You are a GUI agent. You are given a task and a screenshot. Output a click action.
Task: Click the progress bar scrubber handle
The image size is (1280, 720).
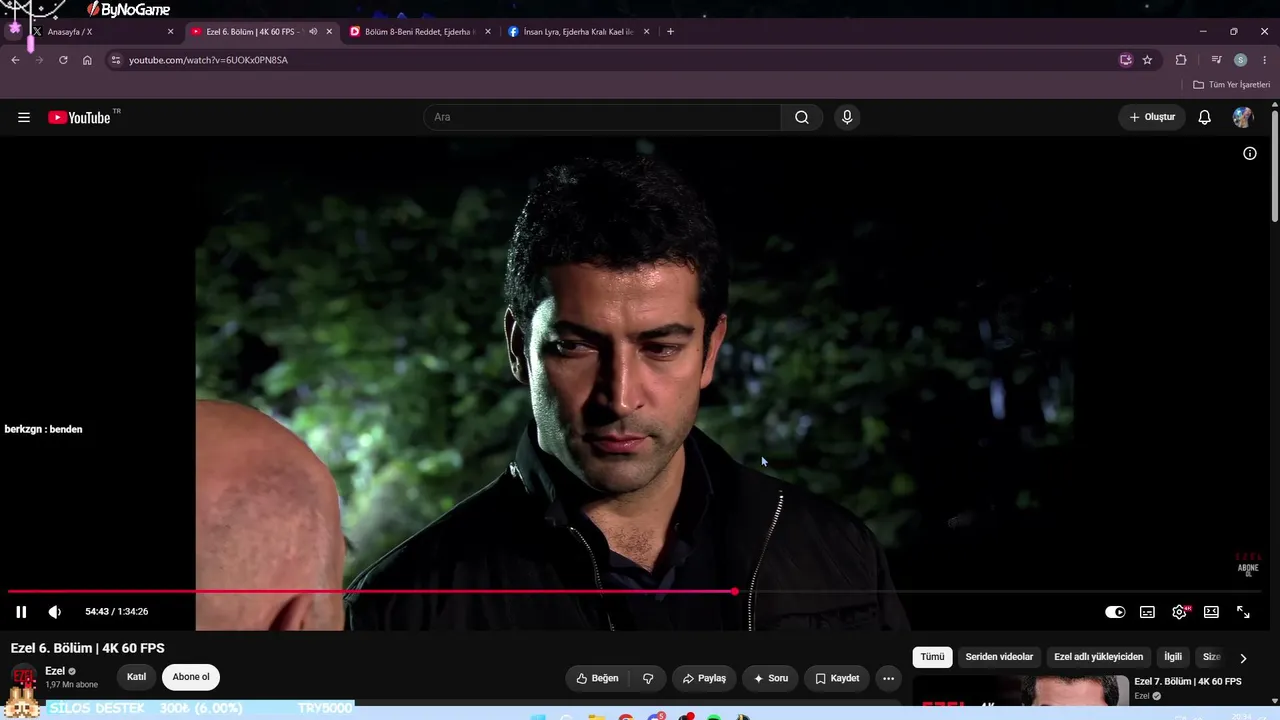tap(735, 591)
